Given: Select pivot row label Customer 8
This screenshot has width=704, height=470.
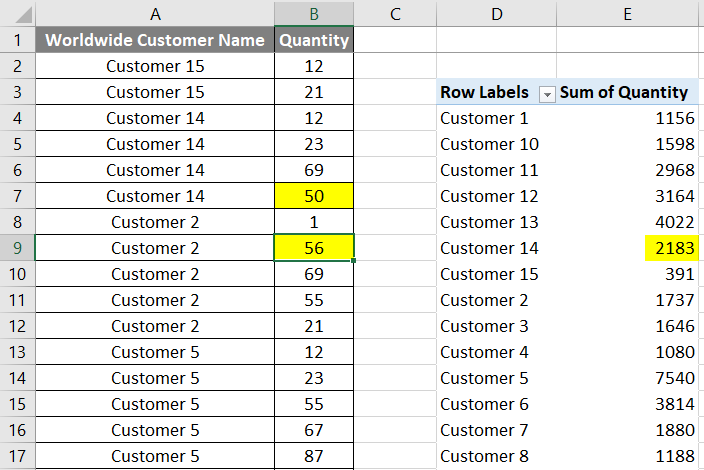Looking at the screenshot, I should (x=497, y=456).
